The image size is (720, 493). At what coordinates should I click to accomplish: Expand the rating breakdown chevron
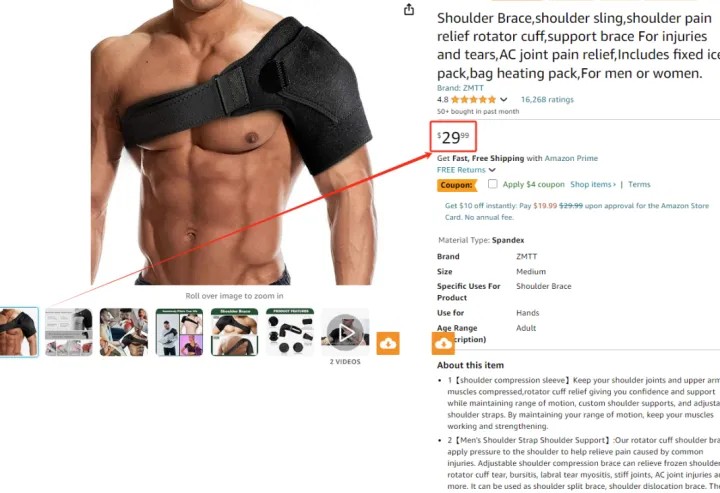click(504, 100)
